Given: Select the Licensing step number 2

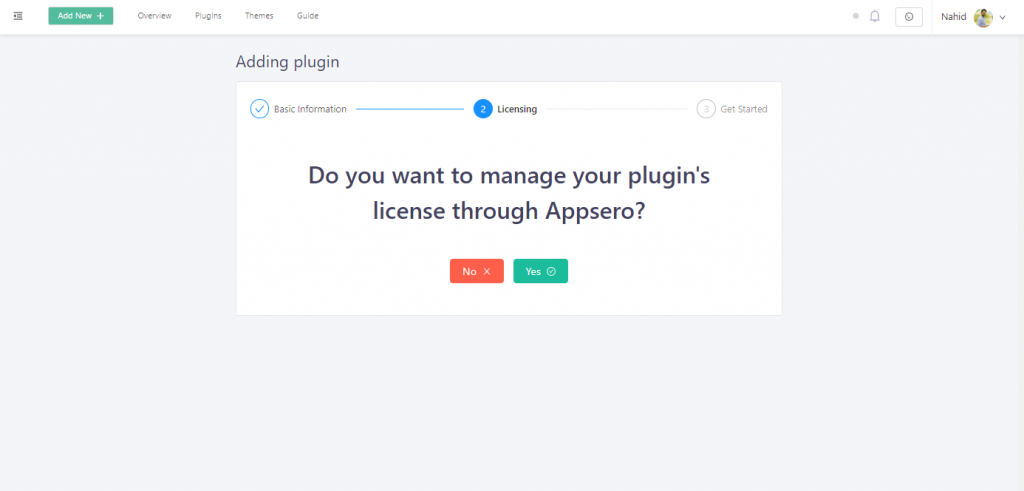Looking at the screenshot, I should pyautogui.click(x=483, y=109).
